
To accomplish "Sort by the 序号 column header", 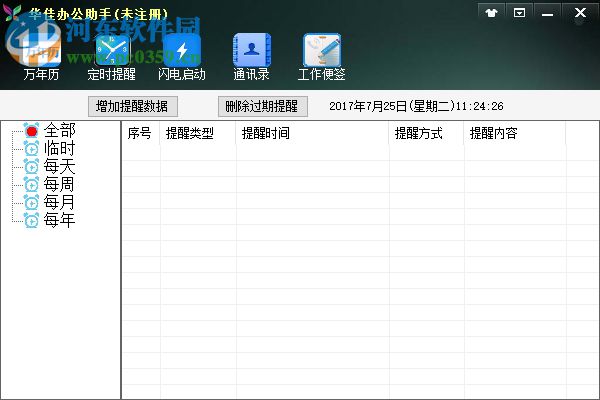I will point(141,133).
